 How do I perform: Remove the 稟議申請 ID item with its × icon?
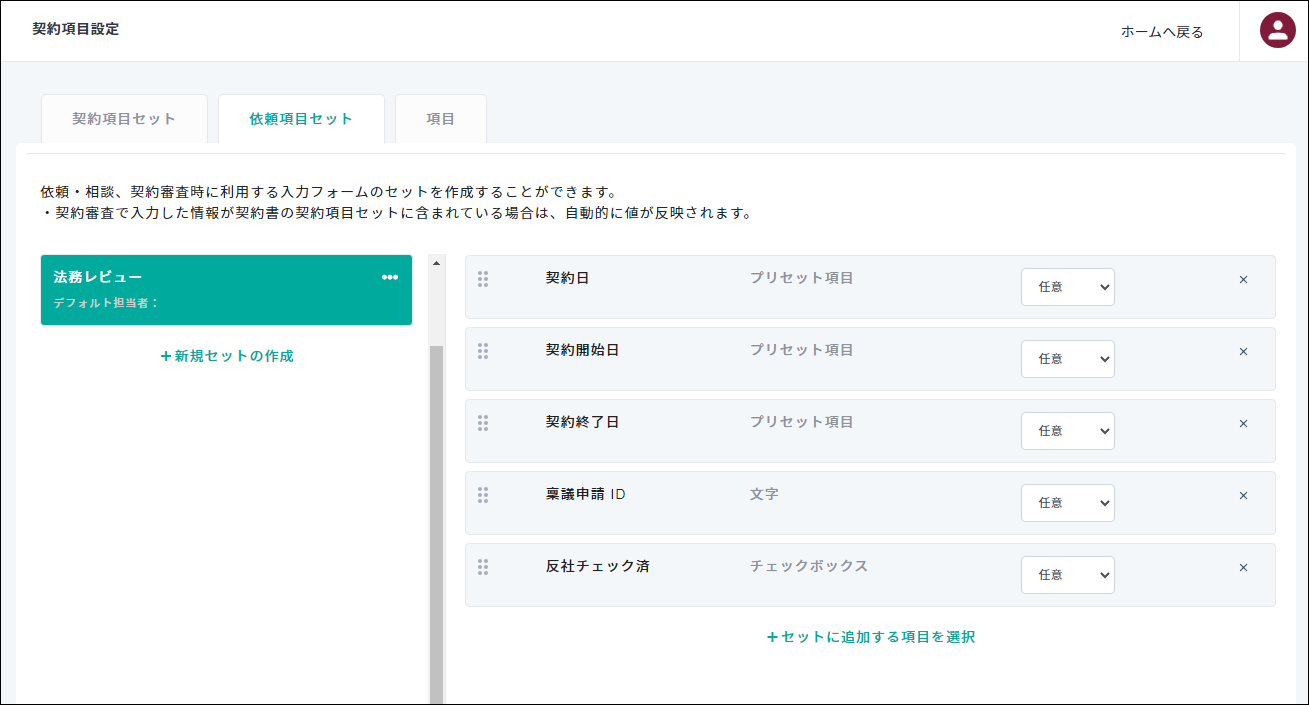click(1243, 495)
